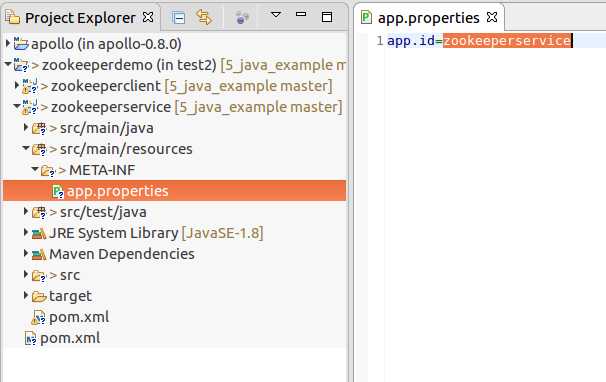Expand the zookeeperclient module
The height and width of the screenshot is (382, 606).
(16, 85)
